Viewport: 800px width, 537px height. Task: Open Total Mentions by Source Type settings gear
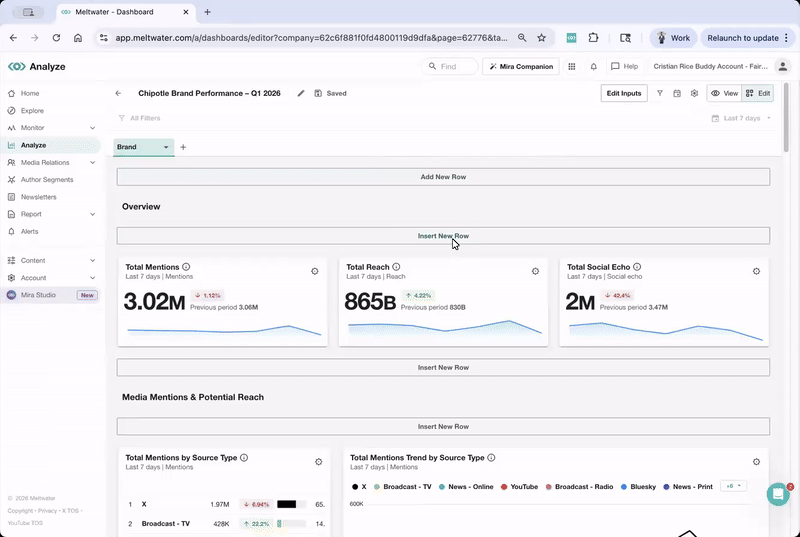(x=318, y=462)
